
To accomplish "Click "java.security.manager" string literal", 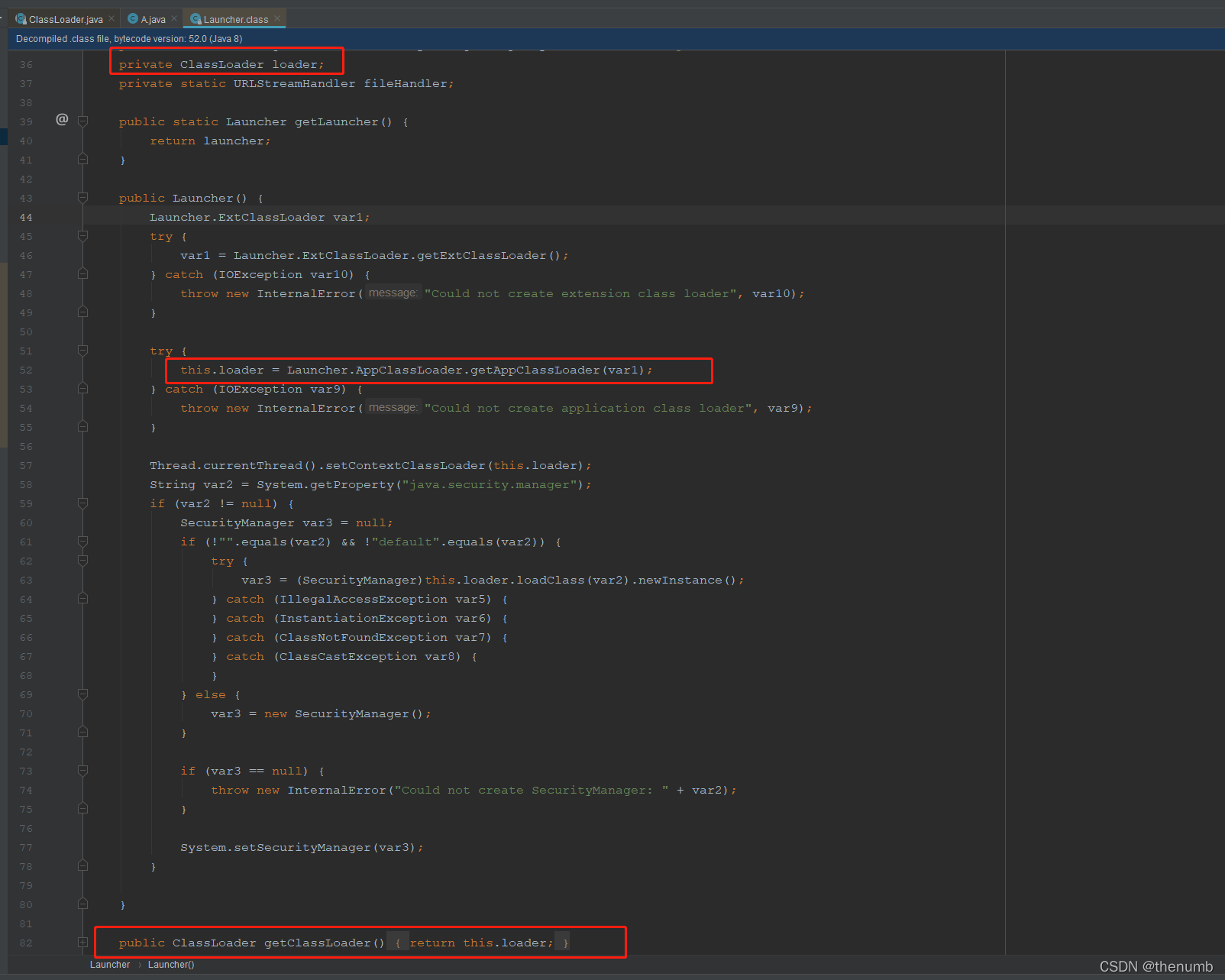I will coord(489,485).
